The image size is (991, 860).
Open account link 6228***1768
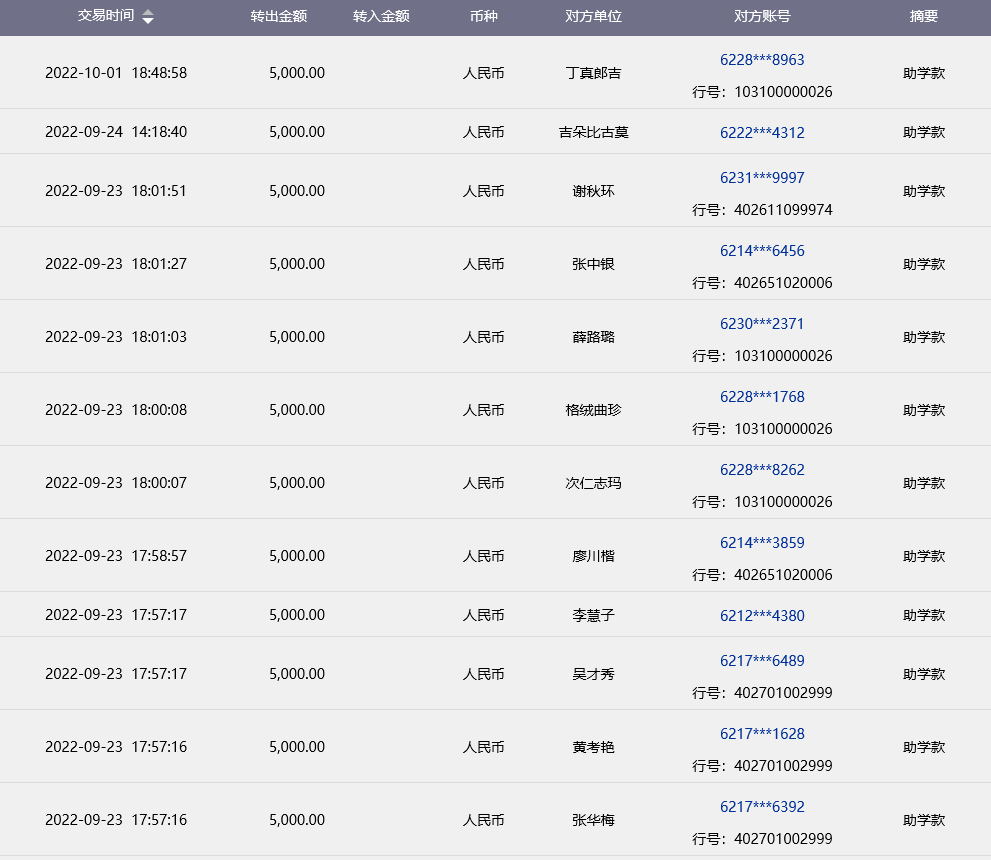pyautogui.click(x=762, y=397)
